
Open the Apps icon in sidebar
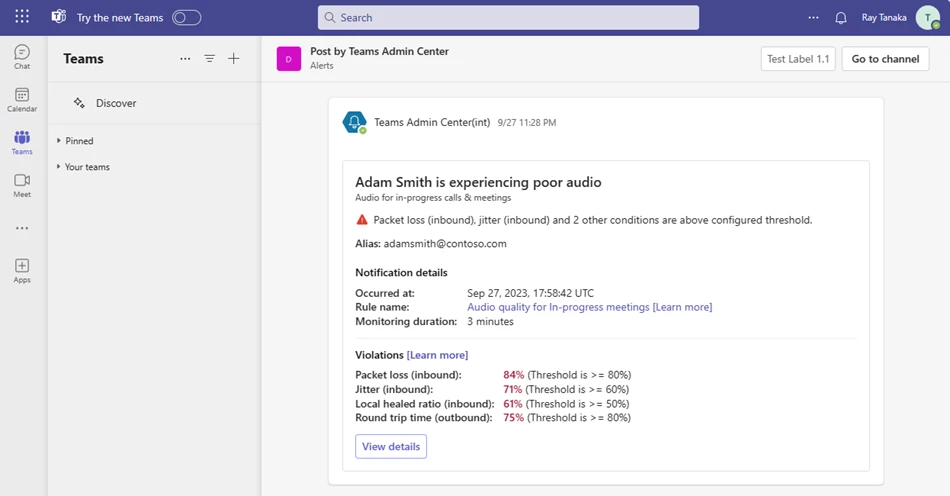(22, 270)
